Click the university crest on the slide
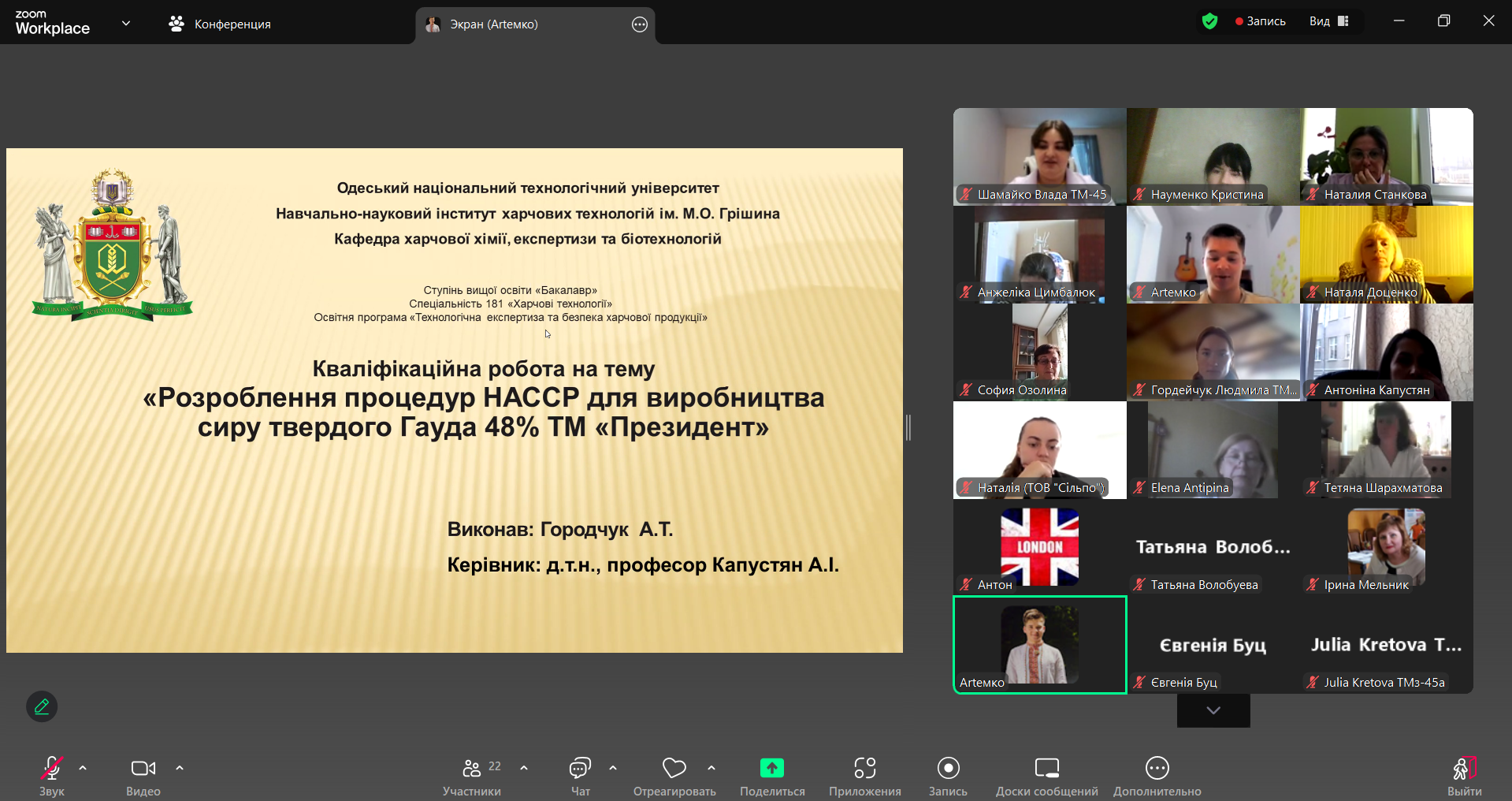 pos(113,244)
